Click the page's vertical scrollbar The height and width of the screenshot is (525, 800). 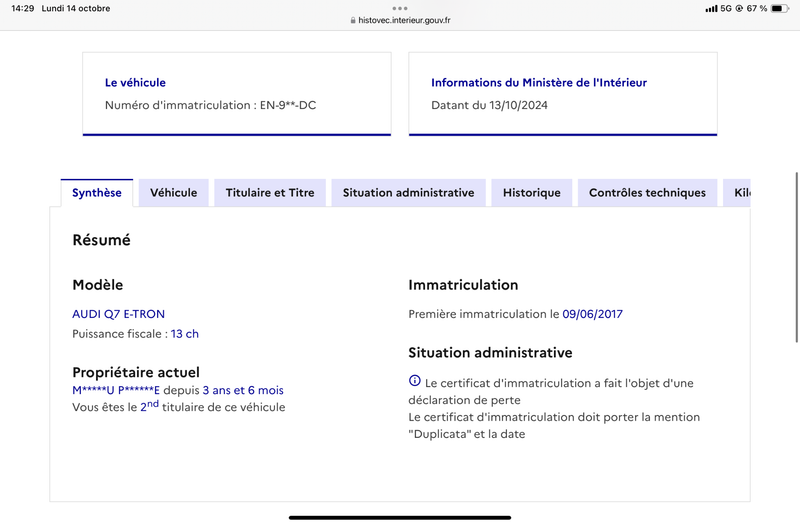tap(796, 258)
